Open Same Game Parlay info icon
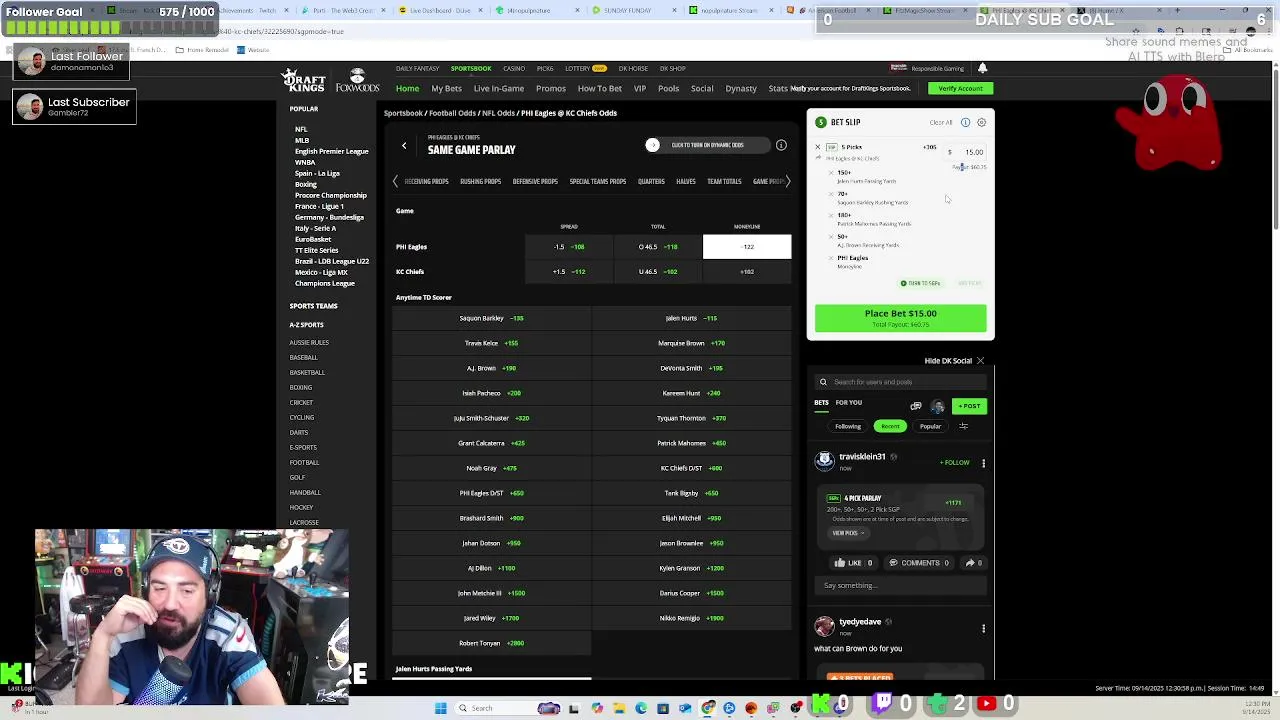The height and width of the screenshot is (720, 1280). (781, 145)
